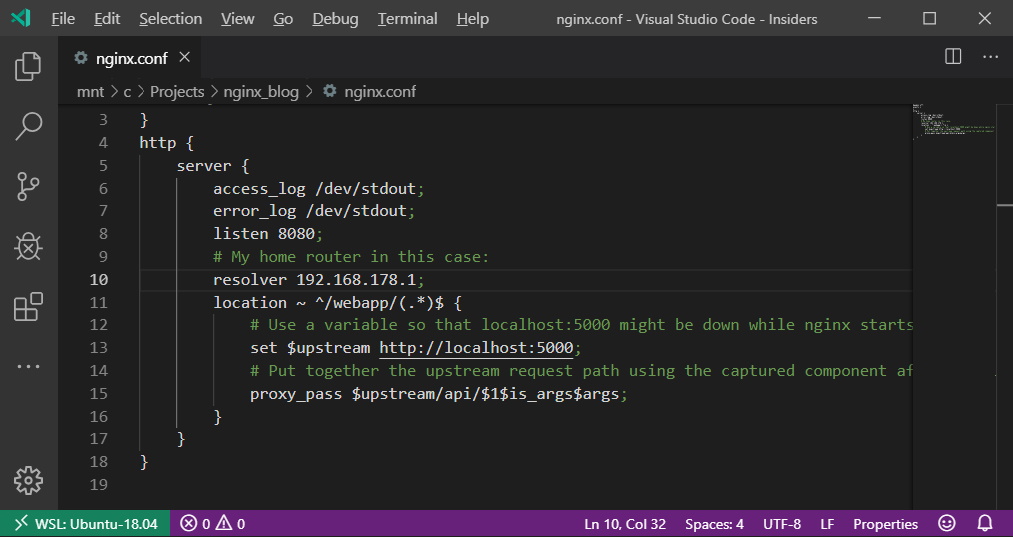Click the feedback smiley icon

(946, 523)
